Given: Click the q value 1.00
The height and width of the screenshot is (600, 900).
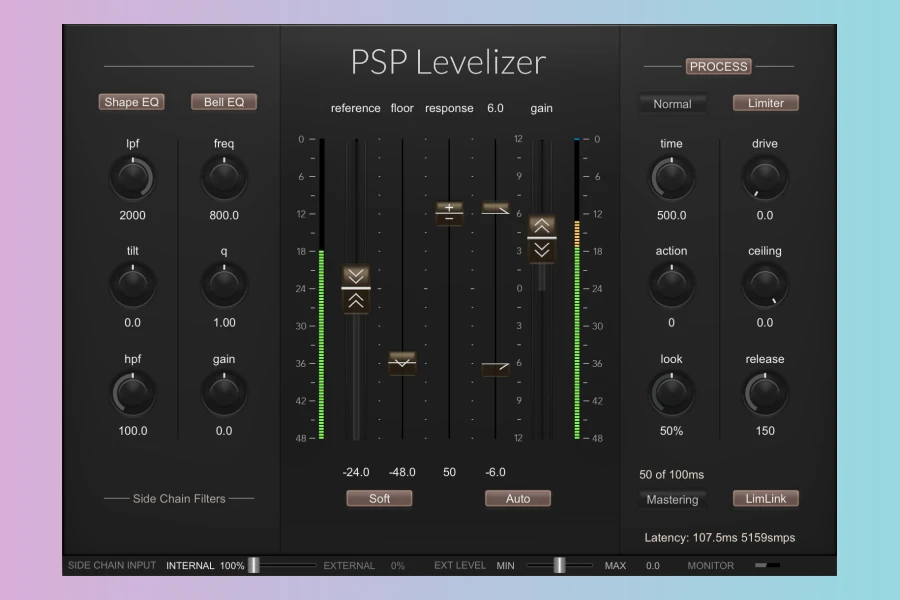Looking at the screenshot, I should (224, 323).
